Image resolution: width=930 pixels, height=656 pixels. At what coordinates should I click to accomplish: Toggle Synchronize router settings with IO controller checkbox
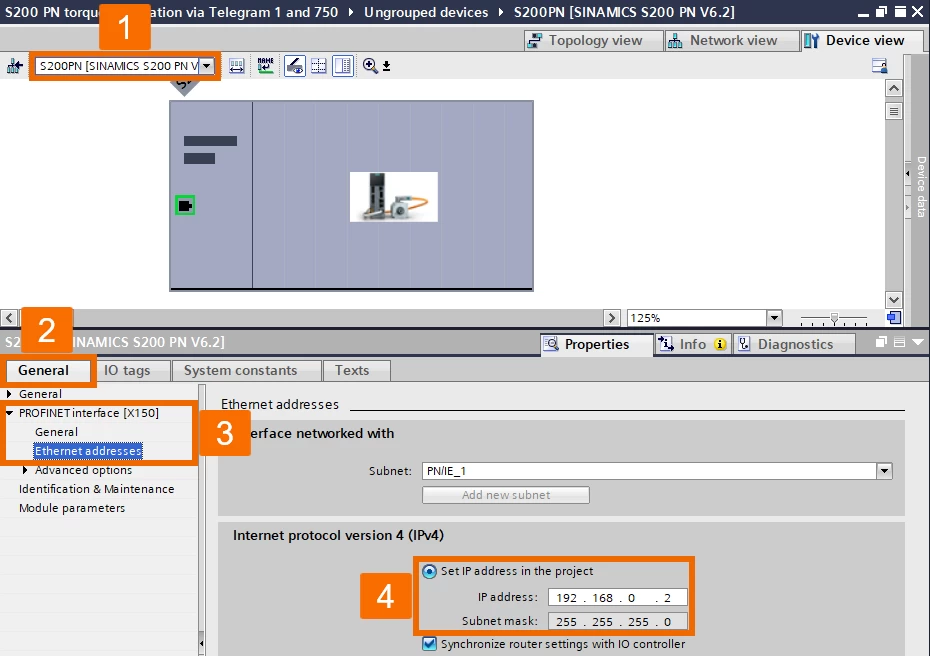click(x=429, y=644)
